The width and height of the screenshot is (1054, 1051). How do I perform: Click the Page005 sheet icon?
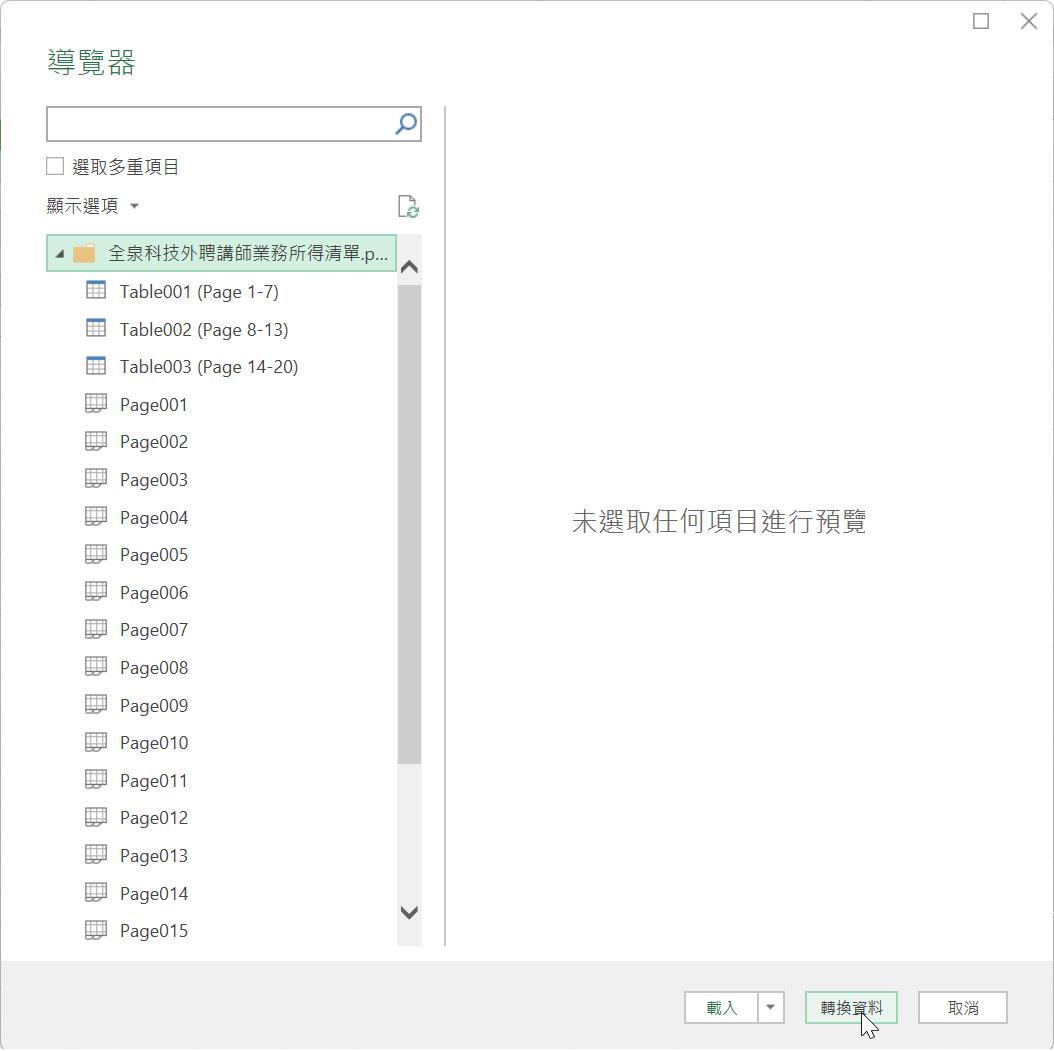(x=96, y=554)
